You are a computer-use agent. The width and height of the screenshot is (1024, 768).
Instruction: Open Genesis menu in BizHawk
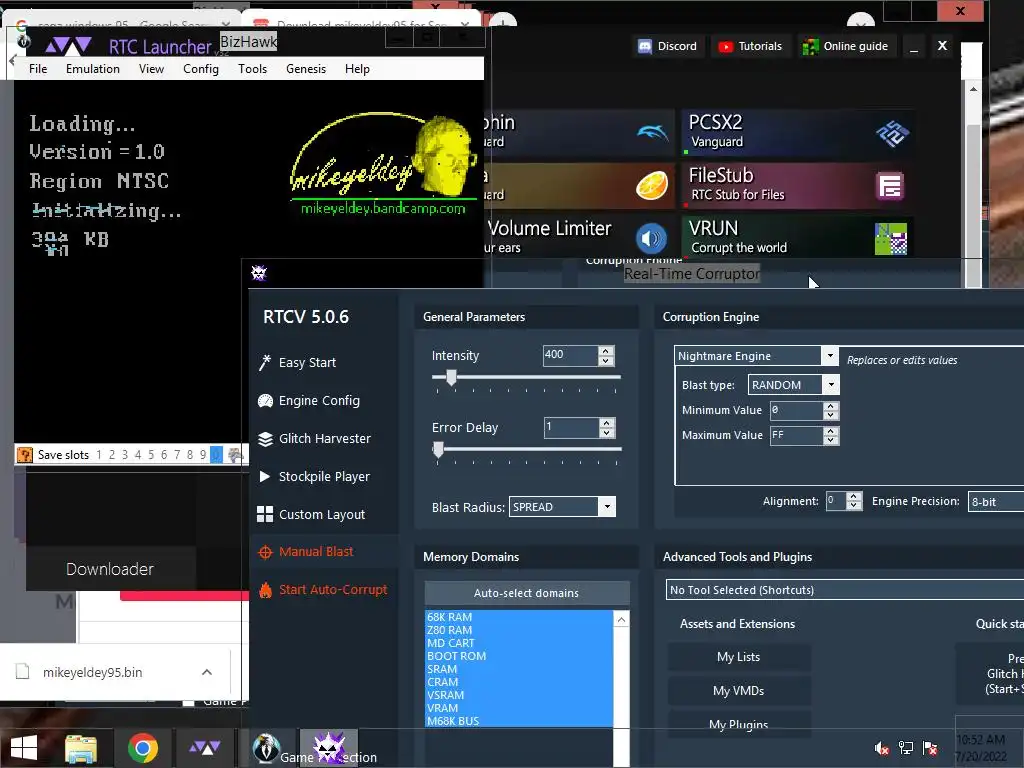click(306, 69)
